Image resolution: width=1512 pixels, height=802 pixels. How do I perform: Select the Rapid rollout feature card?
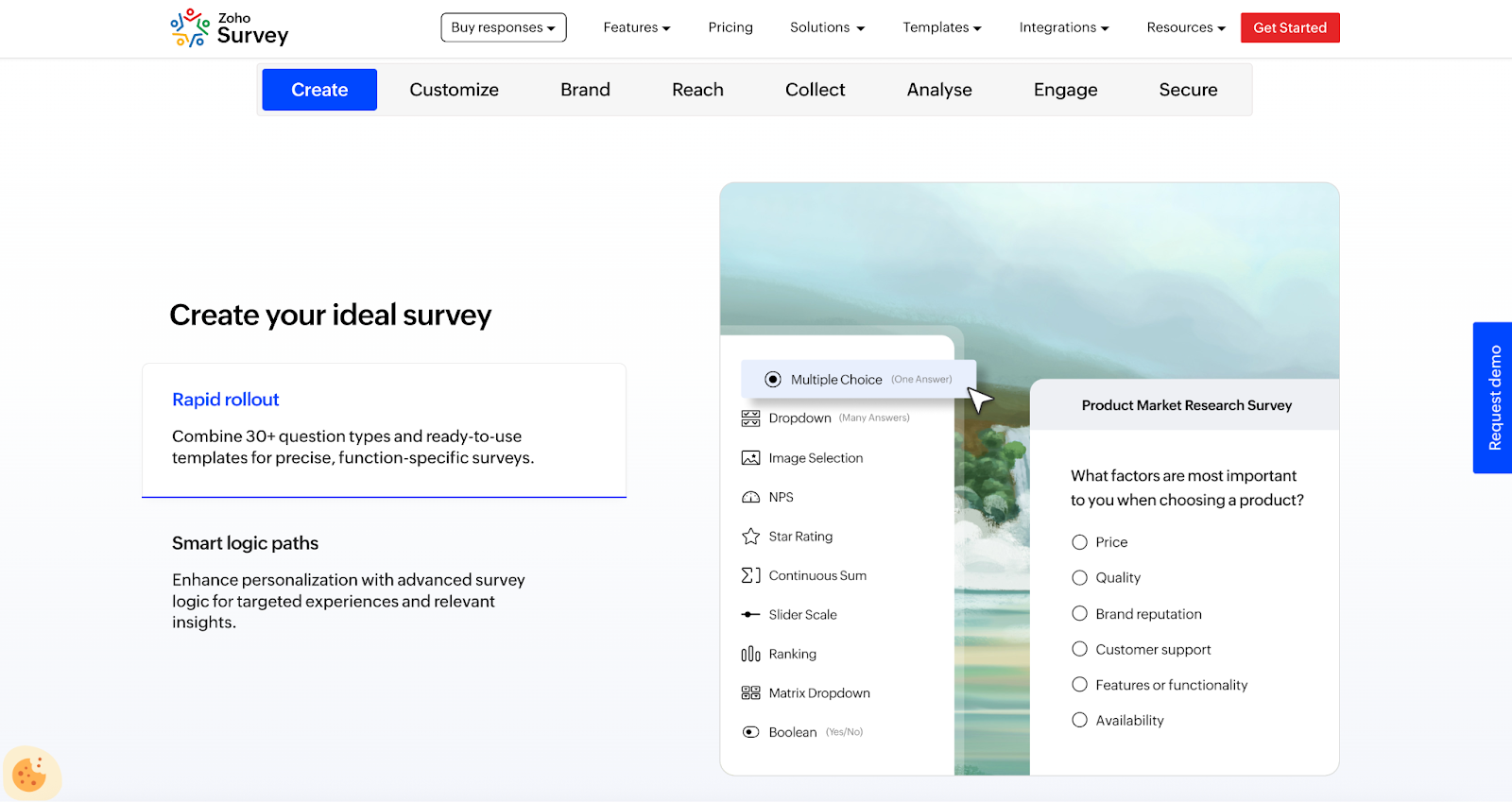[x=384, y=430]
